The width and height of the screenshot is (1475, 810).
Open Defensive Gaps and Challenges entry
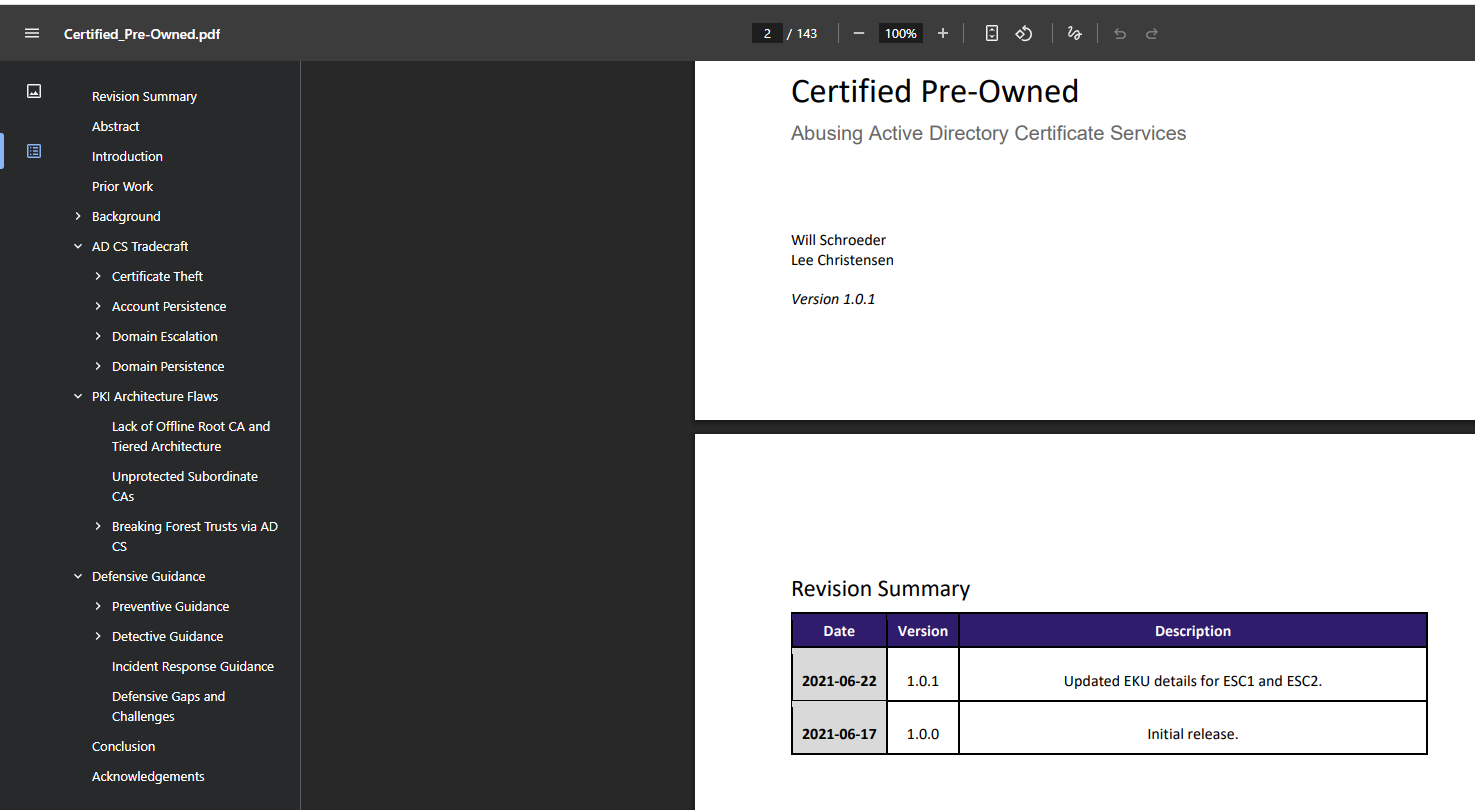[168, 706]
